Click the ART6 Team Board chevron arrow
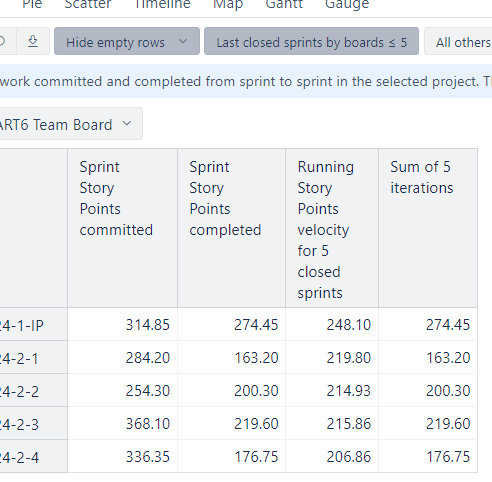The image size is (492, 482). point(127,124)
